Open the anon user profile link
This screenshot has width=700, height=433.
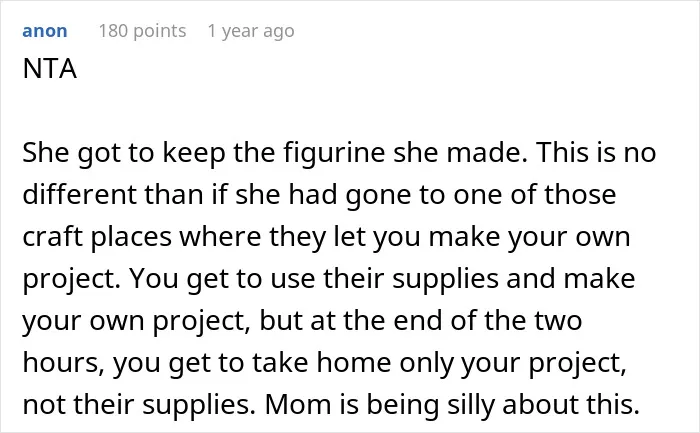pyautogui.click(x=45, y=31)
